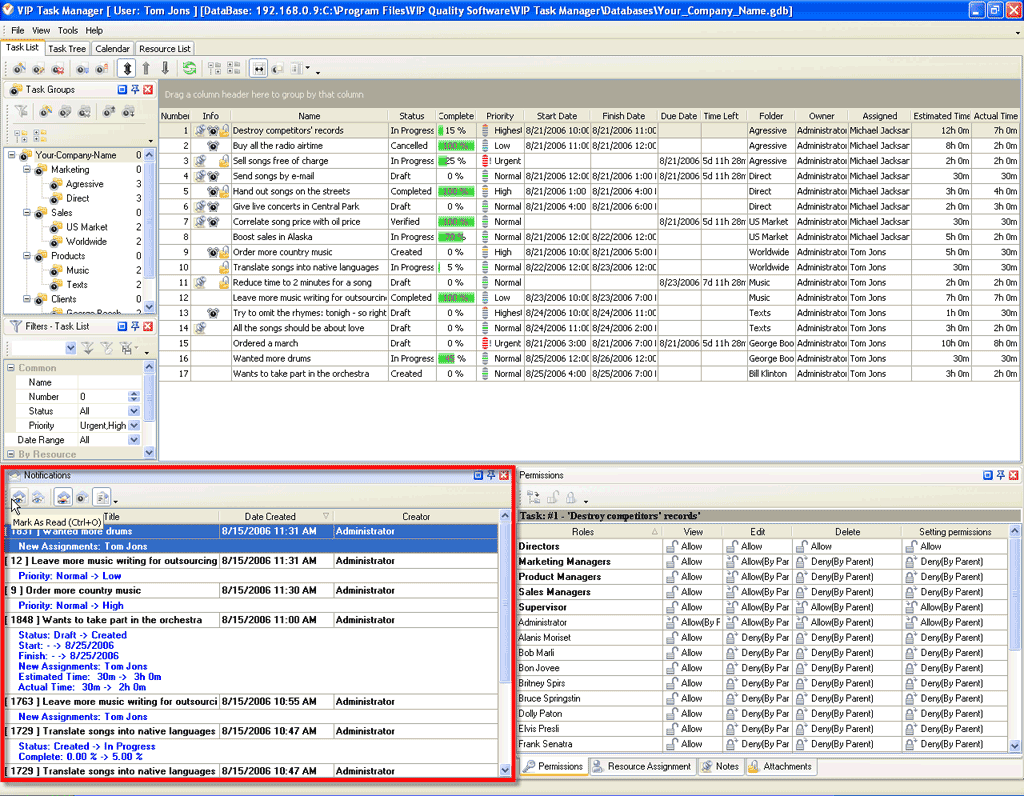Toggle Delete permission lock for Bob Marli
1024x796 pixels.
pos(802,653)
